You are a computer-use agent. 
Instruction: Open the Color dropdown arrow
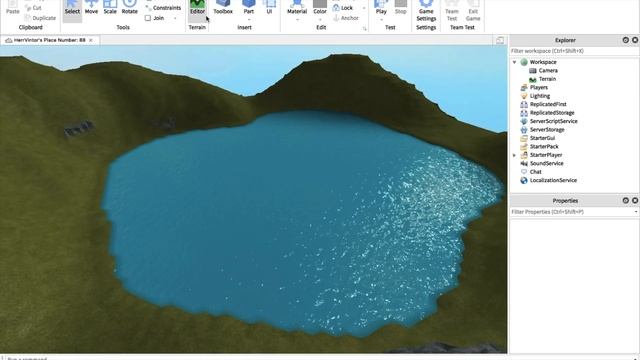pos(320,20)
